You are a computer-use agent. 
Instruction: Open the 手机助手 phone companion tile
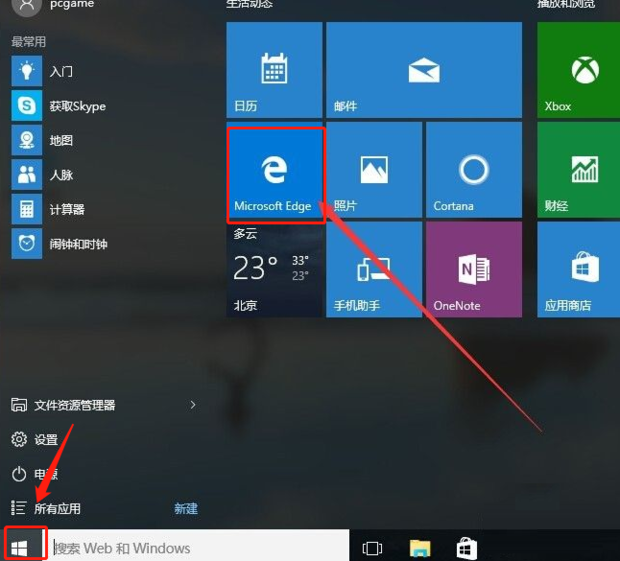click(x=374, y=270)
